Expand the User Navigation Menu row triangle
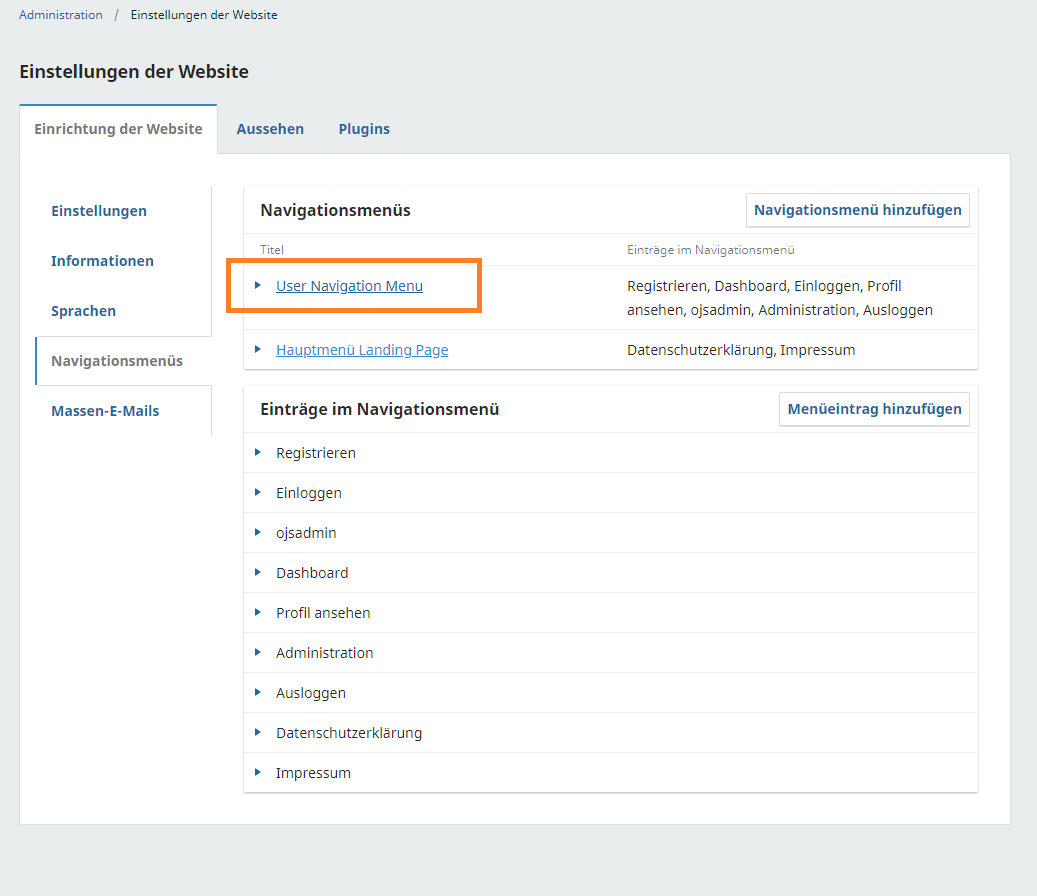Viewport: 1037px width, 896px height. tap(258, 285)
